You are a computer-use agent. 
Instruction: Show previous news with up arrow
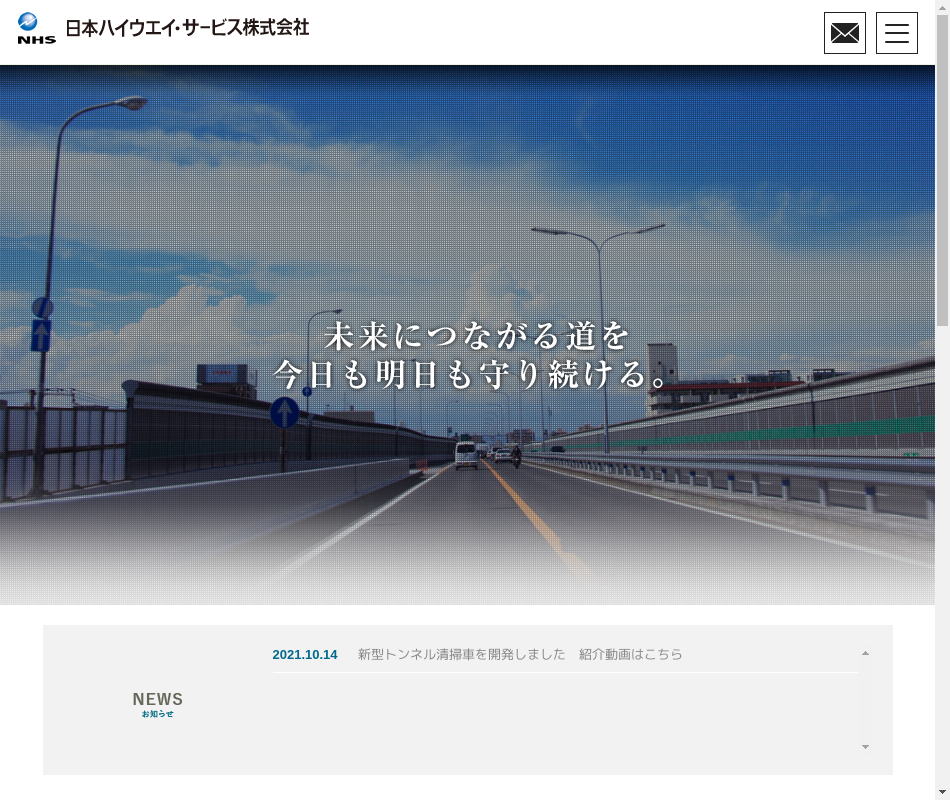[865, 653]
